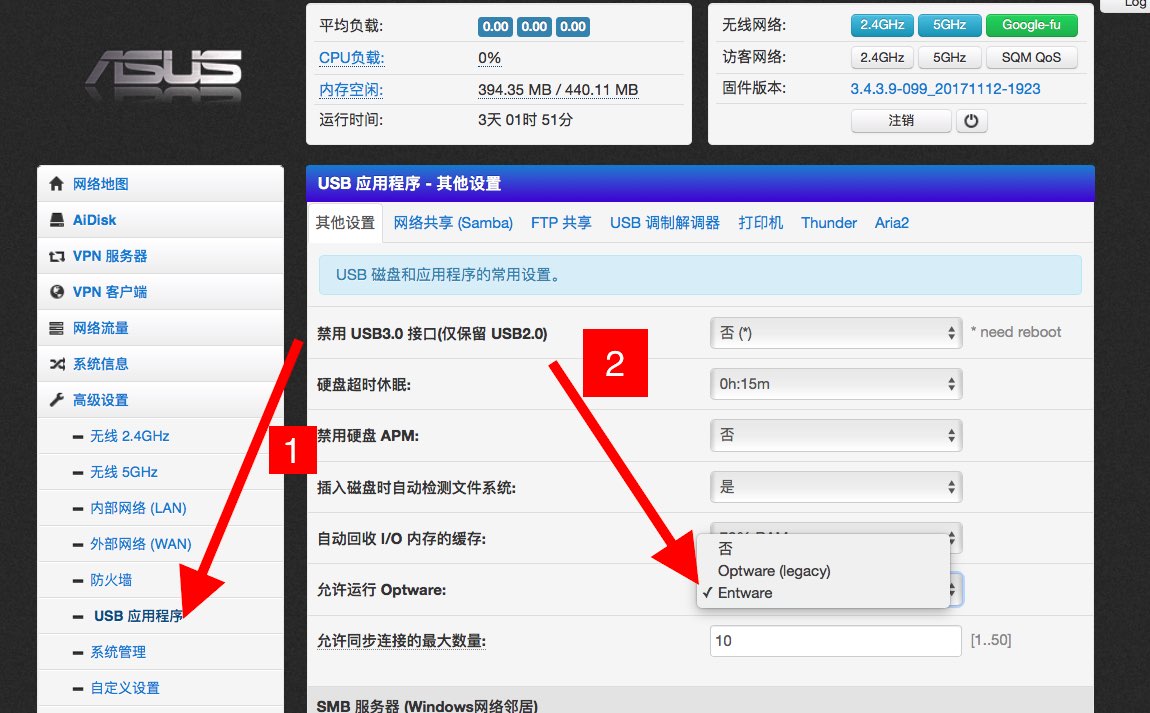Choose Entware option in the list
Image resolution: width=1150 pixels, height=713 pixels.
(823, 593)
